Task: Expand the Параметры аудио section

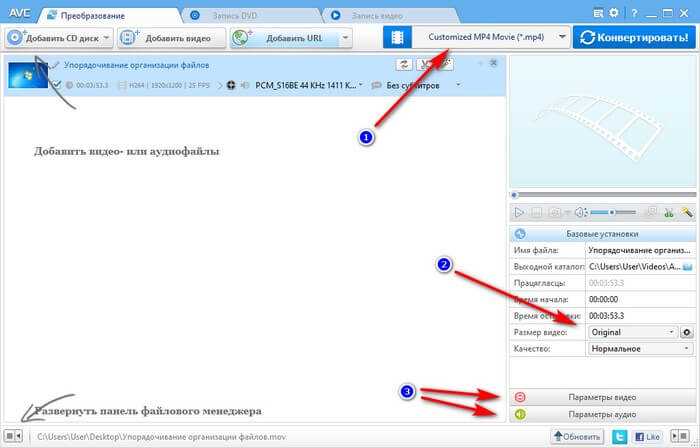Action: tap(603, 415)
